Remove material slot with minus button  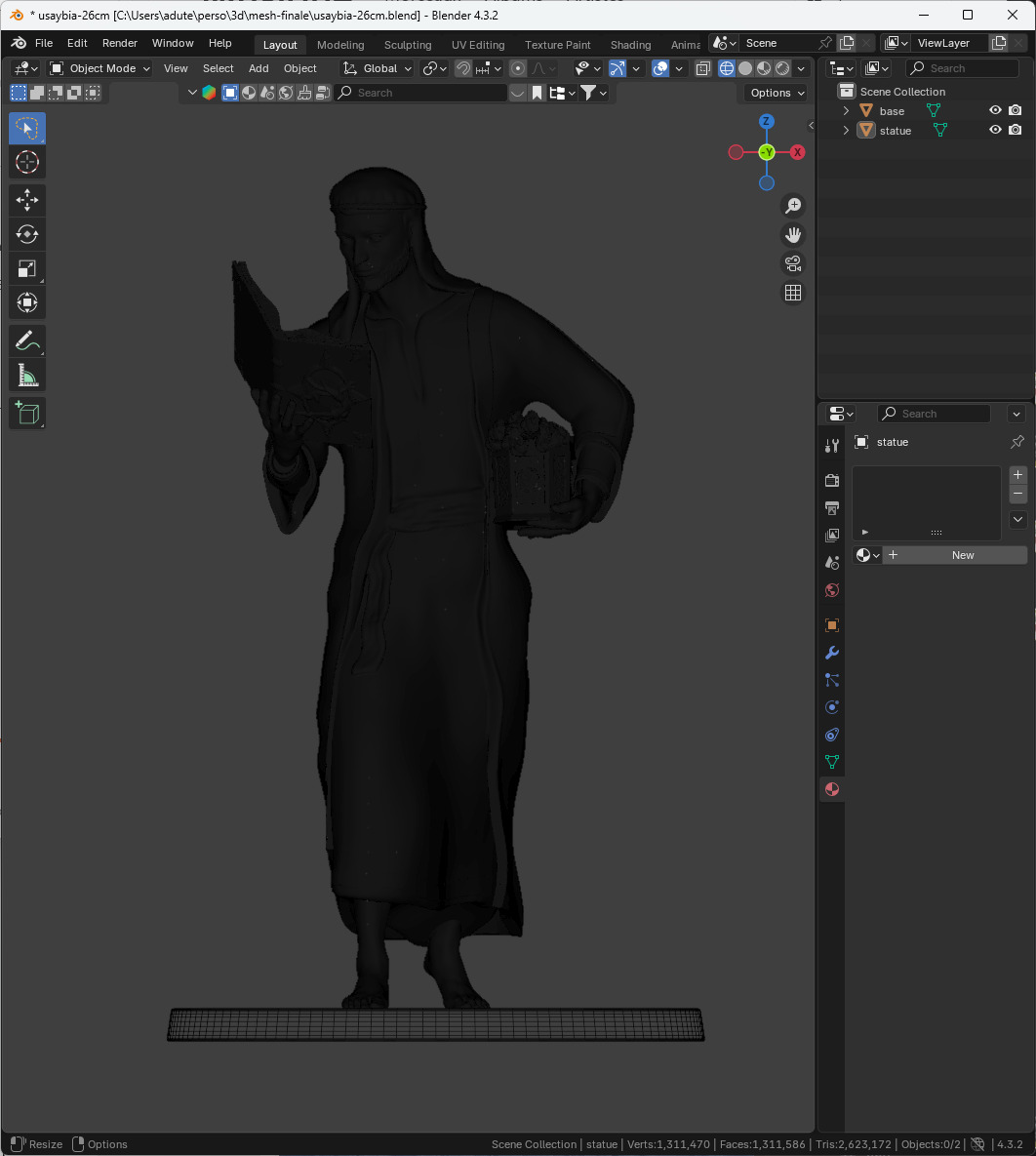point(1017,494)
